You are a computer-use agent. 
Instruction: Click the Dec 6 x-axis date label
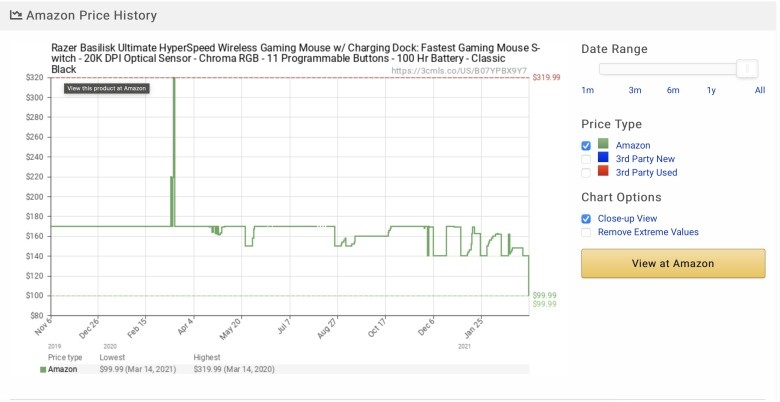(x=425, y=326)
